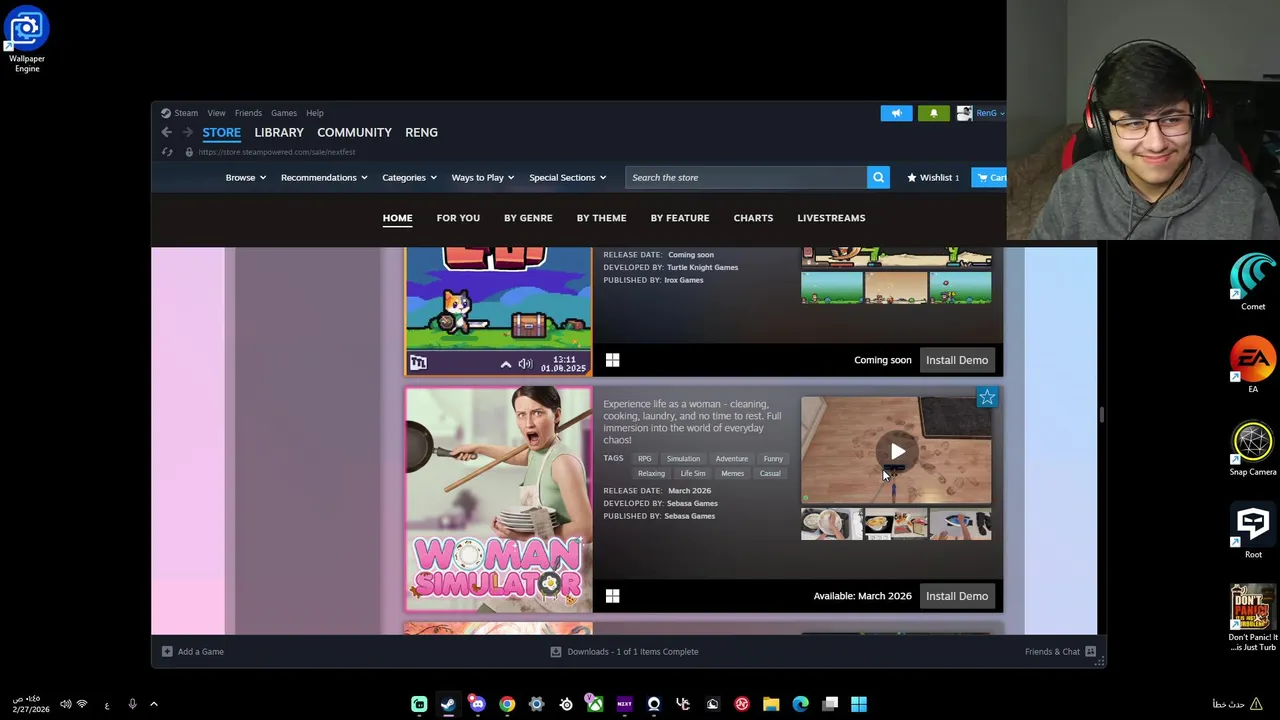Expand the Browse dropdown
The image size is (1280, 720).
[x=245, y=177]
